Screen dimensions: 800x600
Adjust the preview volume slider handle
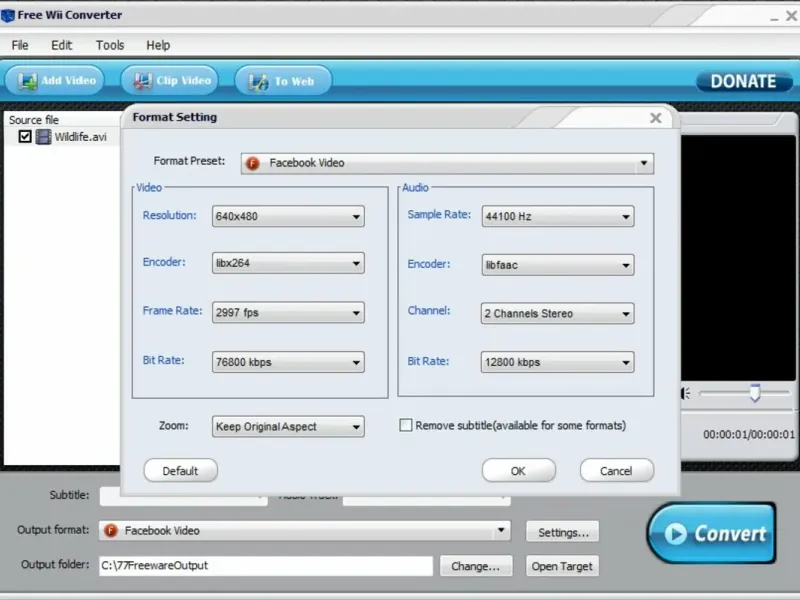click(x=755, y=393)
